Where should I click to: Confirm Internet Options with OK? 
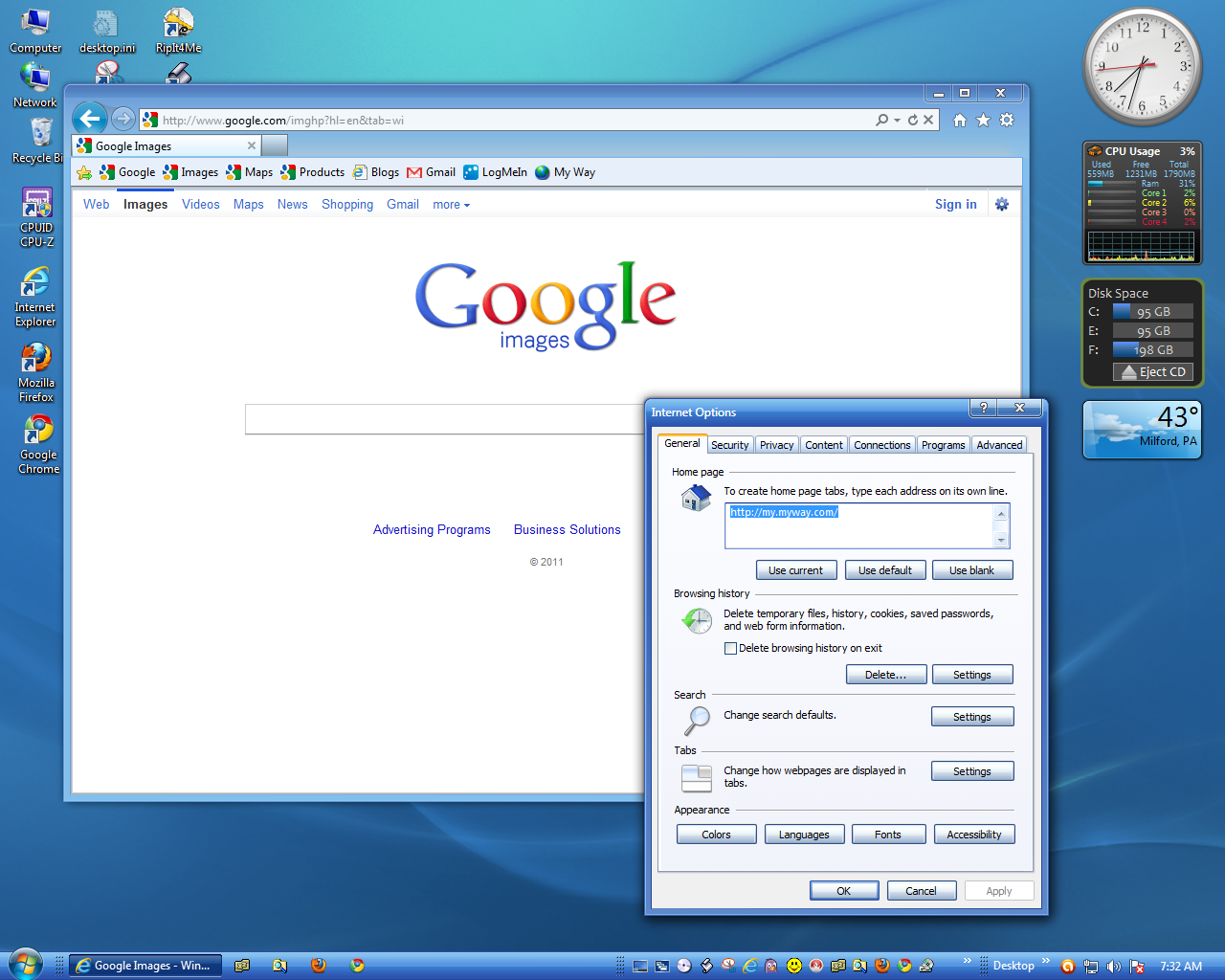click(x=844, y=891)
